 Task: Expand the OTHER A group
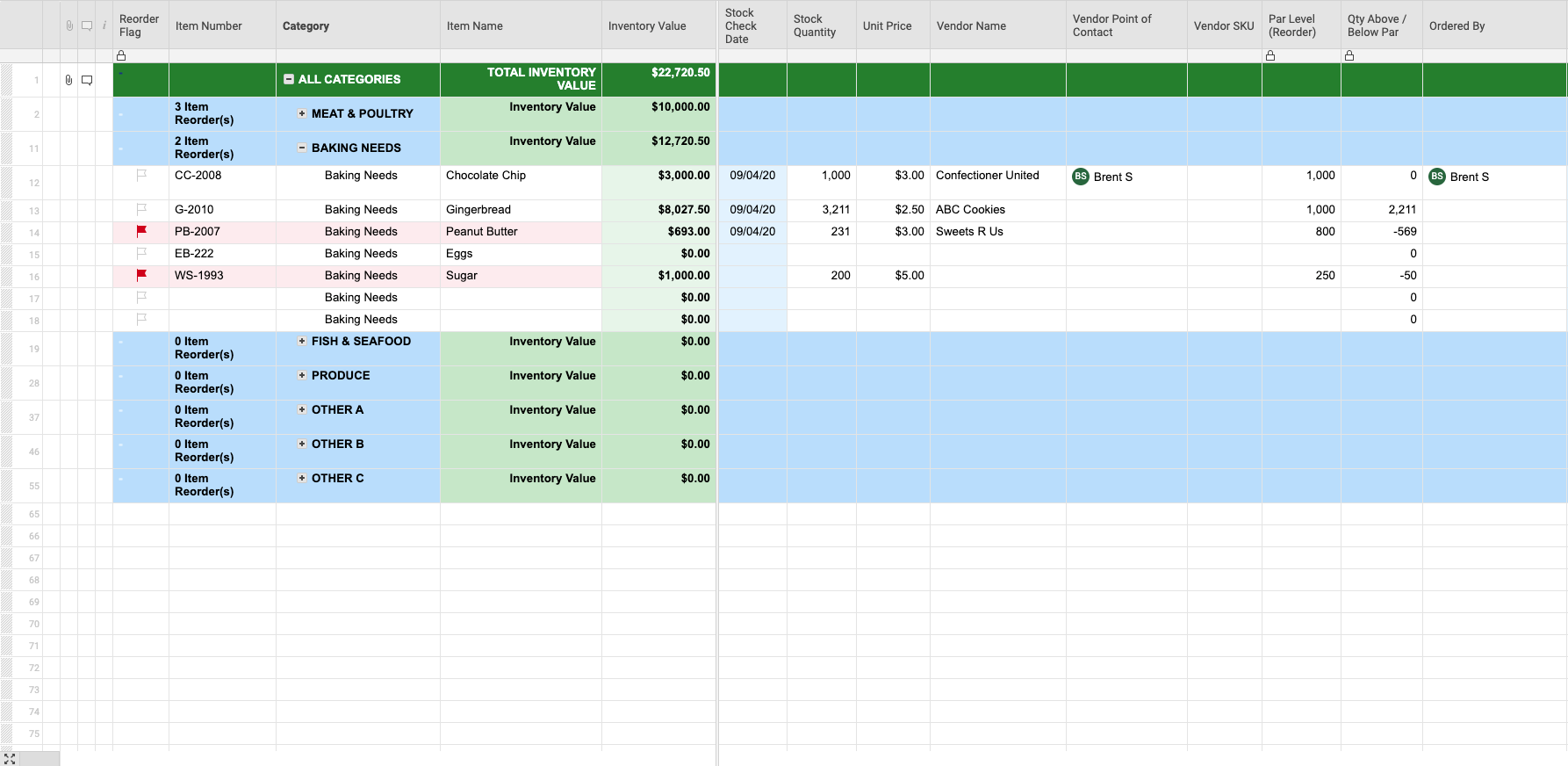pyautogui.click(x=302, y=409)
